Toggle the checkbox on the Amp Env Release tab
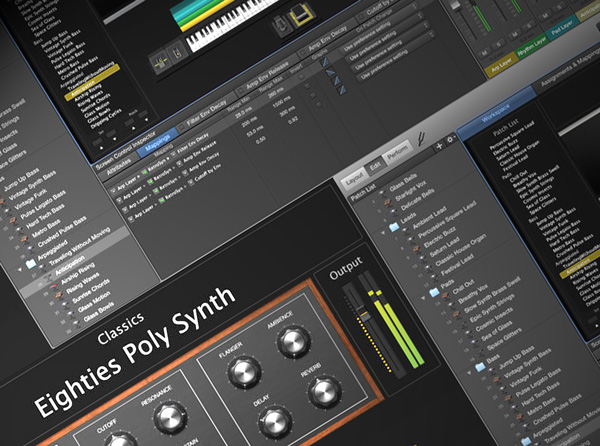600x446 pixels. [x=242, y=91]
